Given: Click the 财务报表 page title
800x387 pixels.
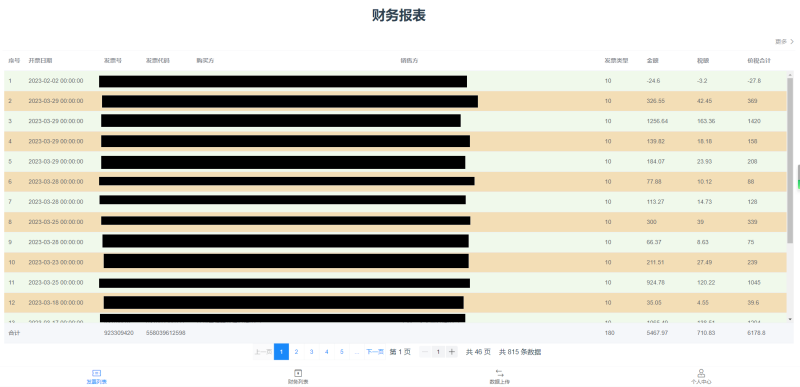Looking at the screenshot, I should [399, 15].
